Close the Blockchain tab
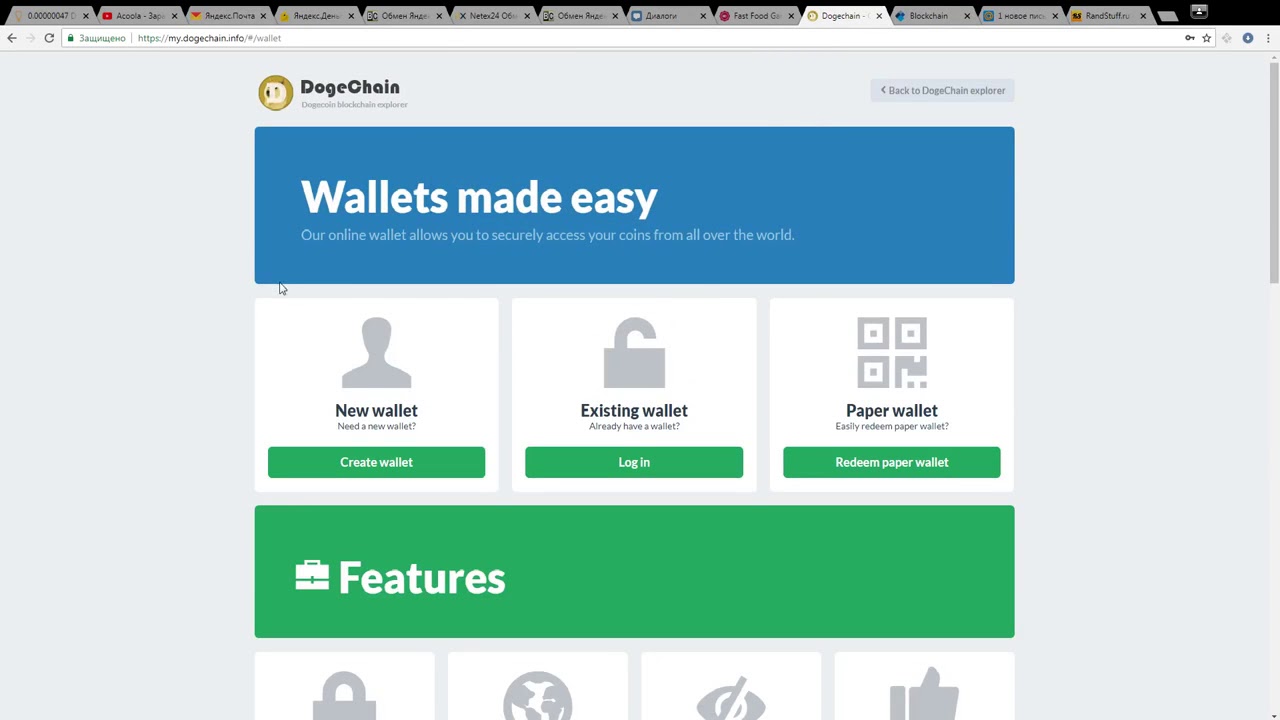 [x=967, y=16]
